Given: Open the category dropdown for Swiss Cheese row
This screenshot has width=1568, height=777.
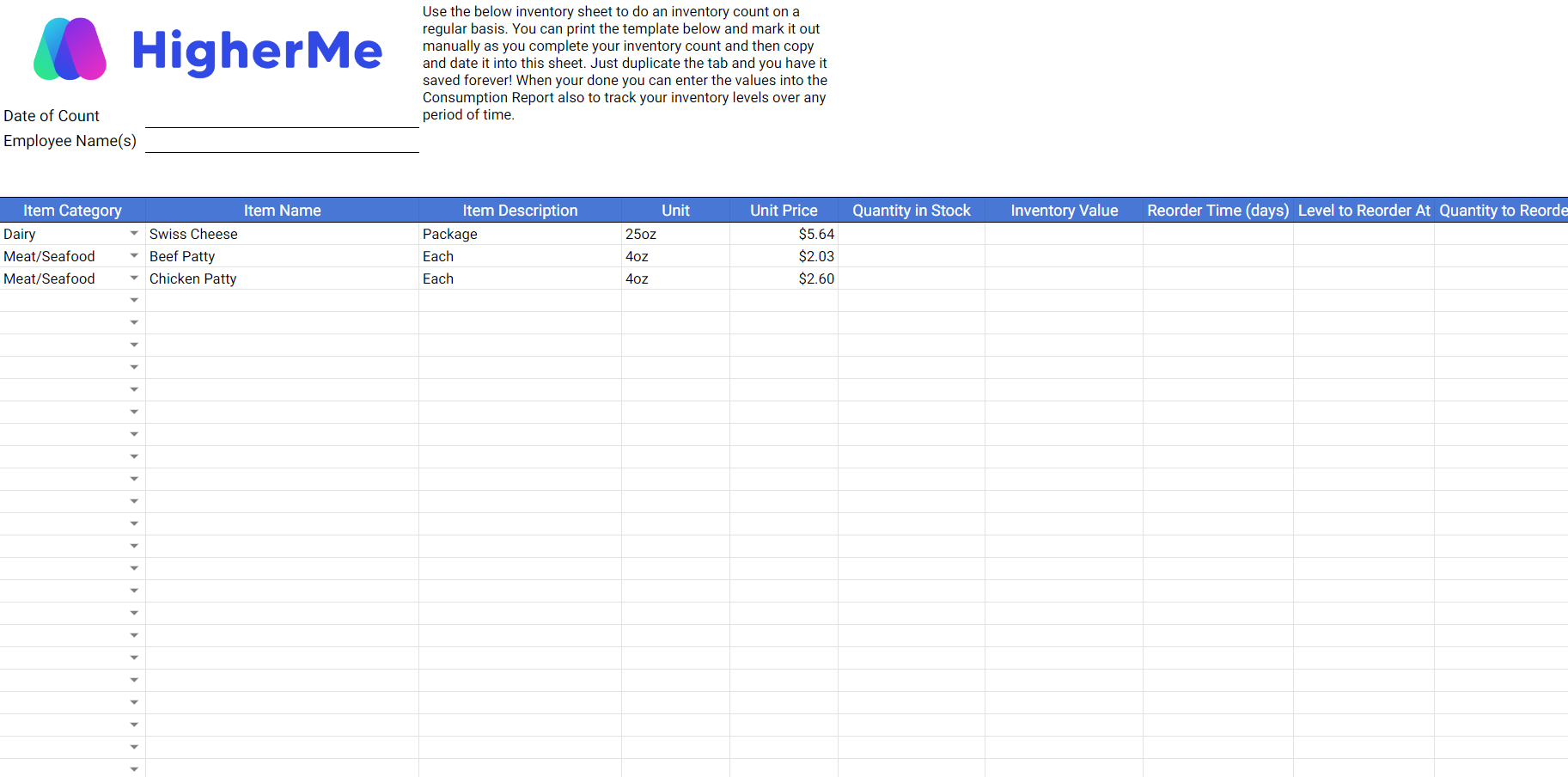Looking at the screenshot, I should tap(135, 233).
